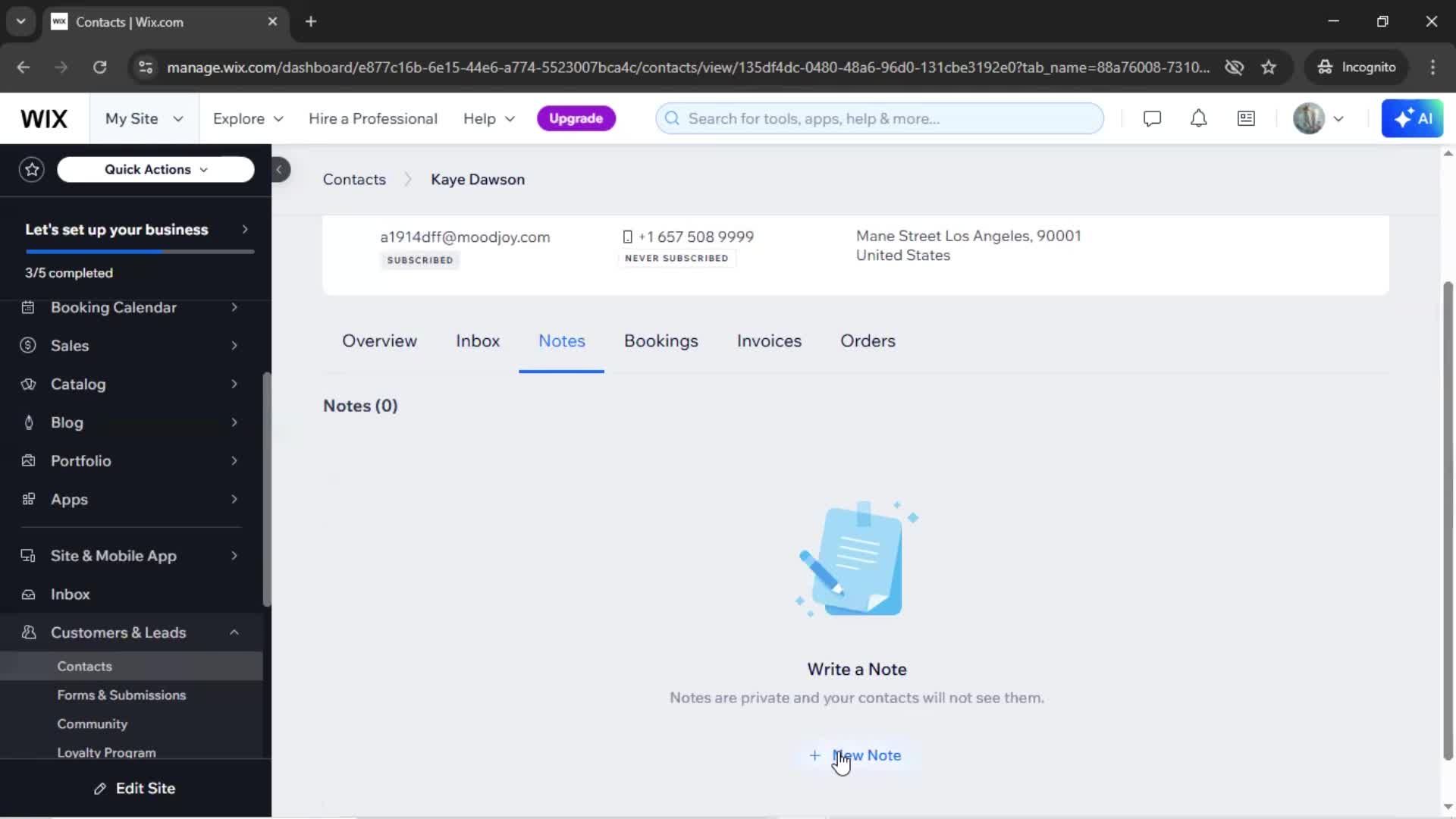The height and width of the screenshot is (819, 1456).
Task: Click the New Note button
Action: [x=855, y=756]
